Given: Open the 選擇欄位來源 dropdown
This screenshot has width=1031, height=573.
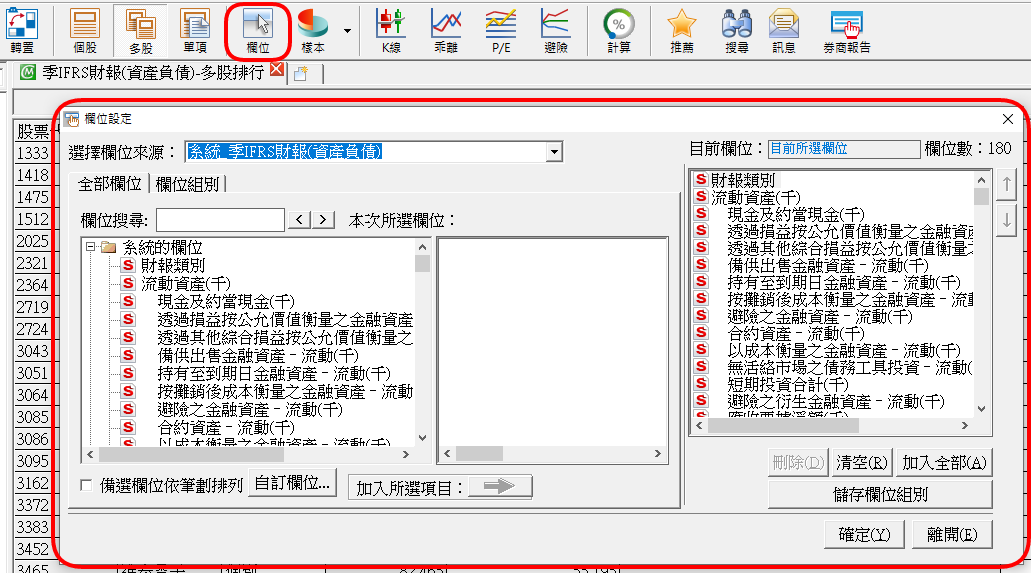Looking at the screenshot, I should pos(553,152).
